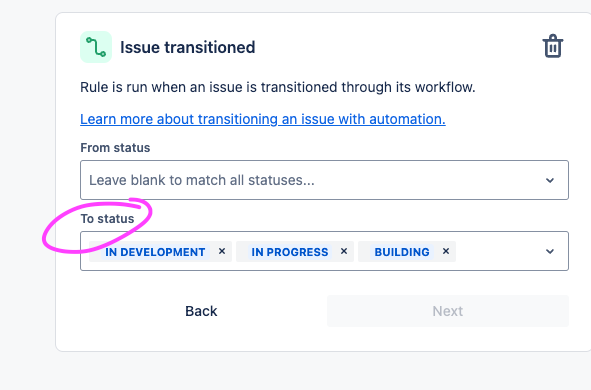Screen dimensions: 591x390
Task: Select the BUILDING status chip
Action: tap(402, 252)
